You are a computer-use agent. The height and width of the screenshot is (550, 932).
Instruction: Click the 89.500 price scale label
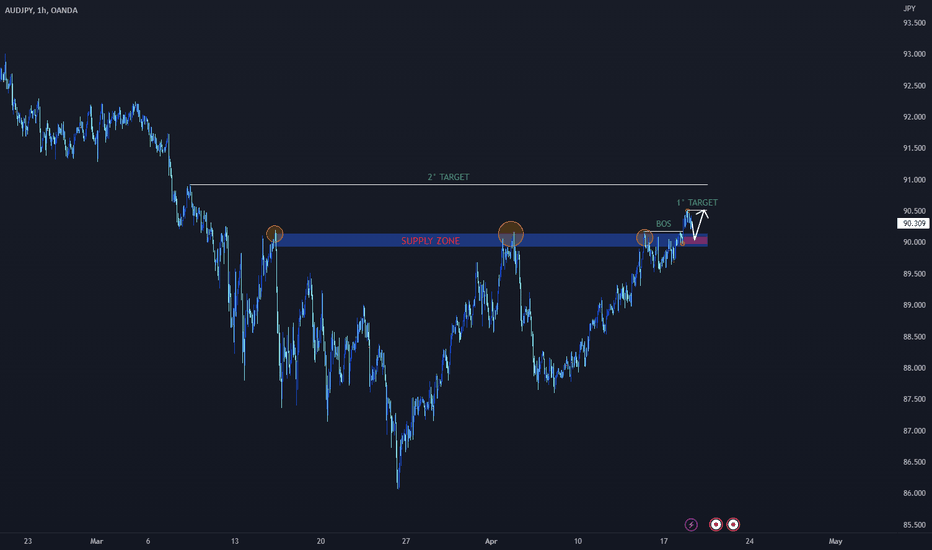(x=914, y=274)
